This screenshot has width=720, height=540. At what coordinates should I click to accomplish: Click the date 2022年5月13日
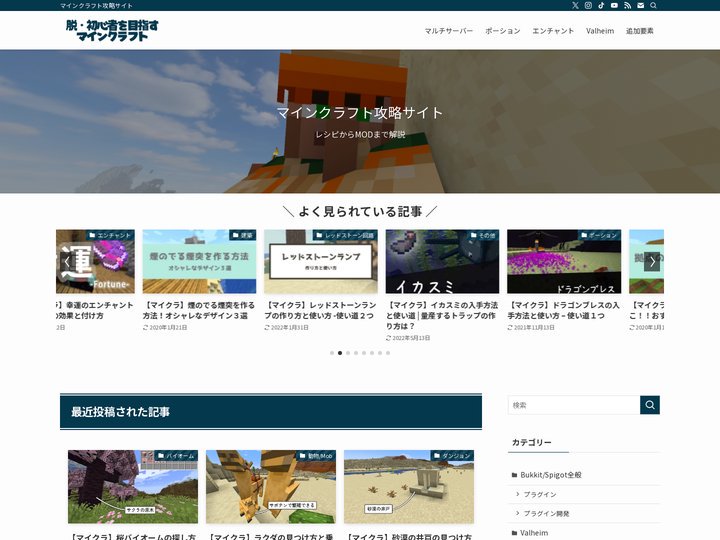pos(411,338)
